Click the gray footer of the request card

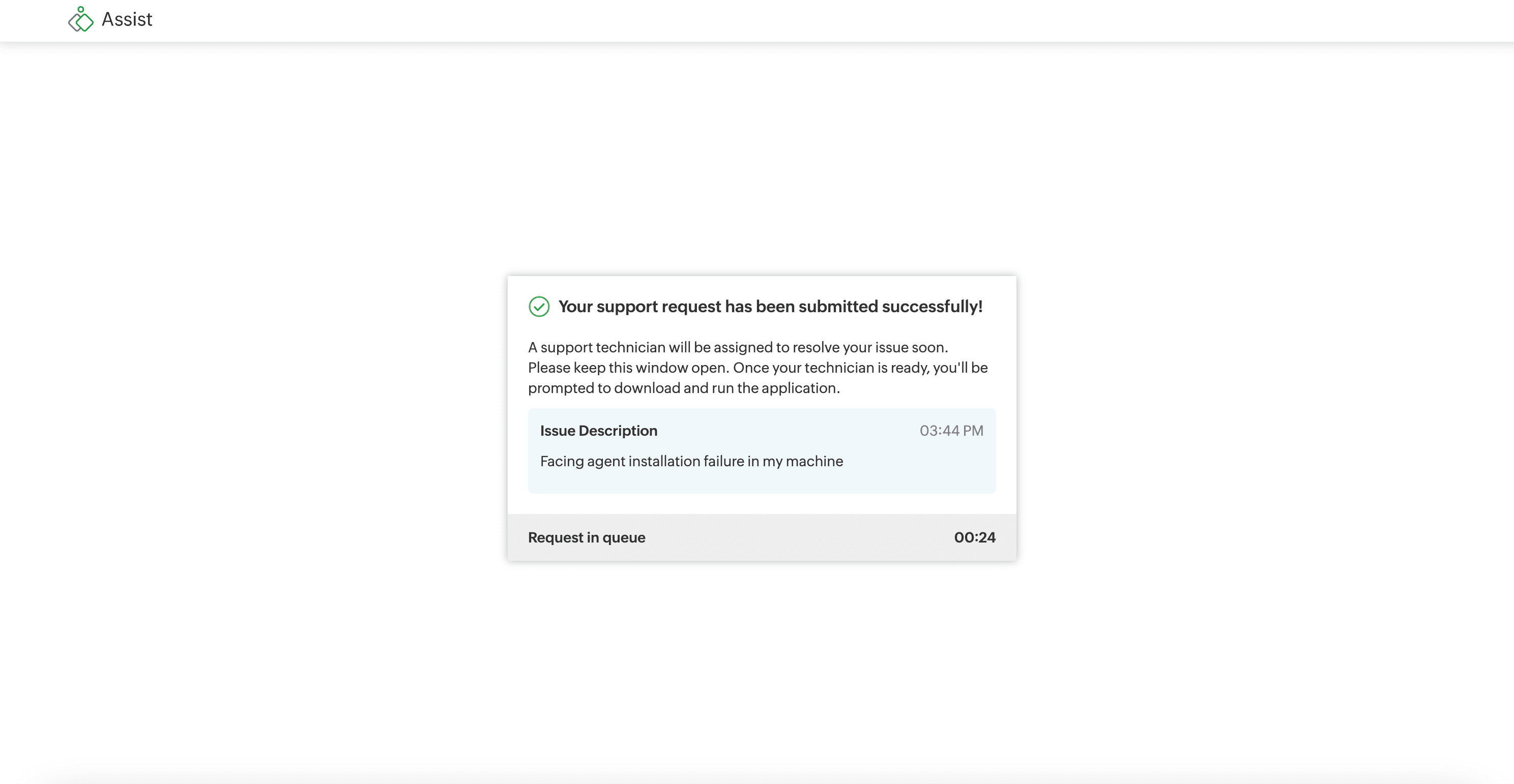tap(761, 537)
